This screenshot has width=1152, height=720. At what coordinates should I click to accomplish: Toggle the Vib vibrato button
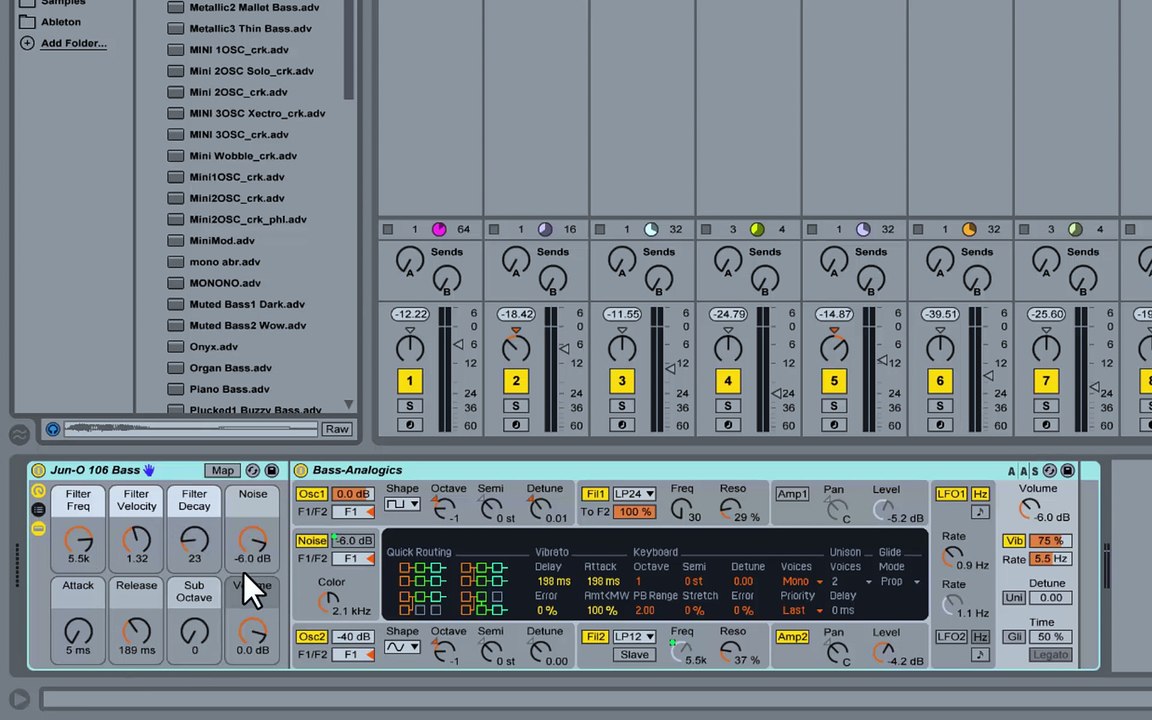[x=1014, y=540]
